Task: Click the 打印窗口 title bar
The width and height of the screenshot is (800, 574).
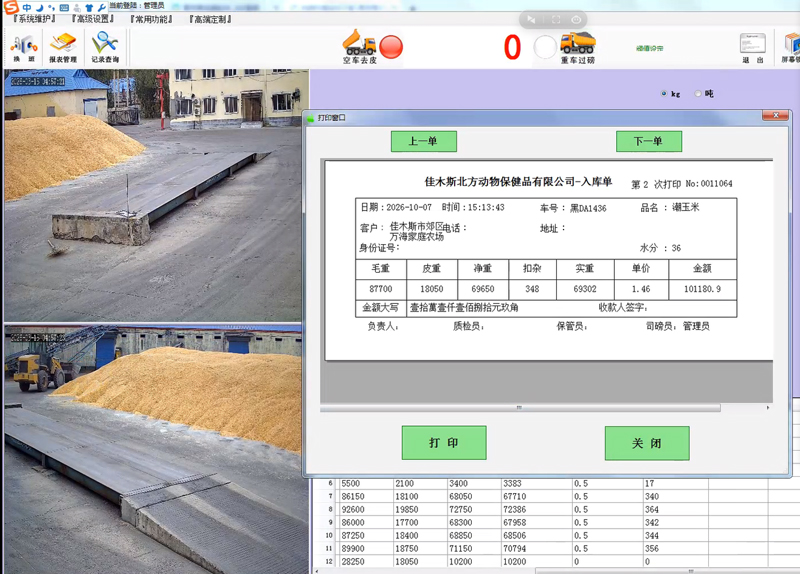Action: tap(533, 118)
